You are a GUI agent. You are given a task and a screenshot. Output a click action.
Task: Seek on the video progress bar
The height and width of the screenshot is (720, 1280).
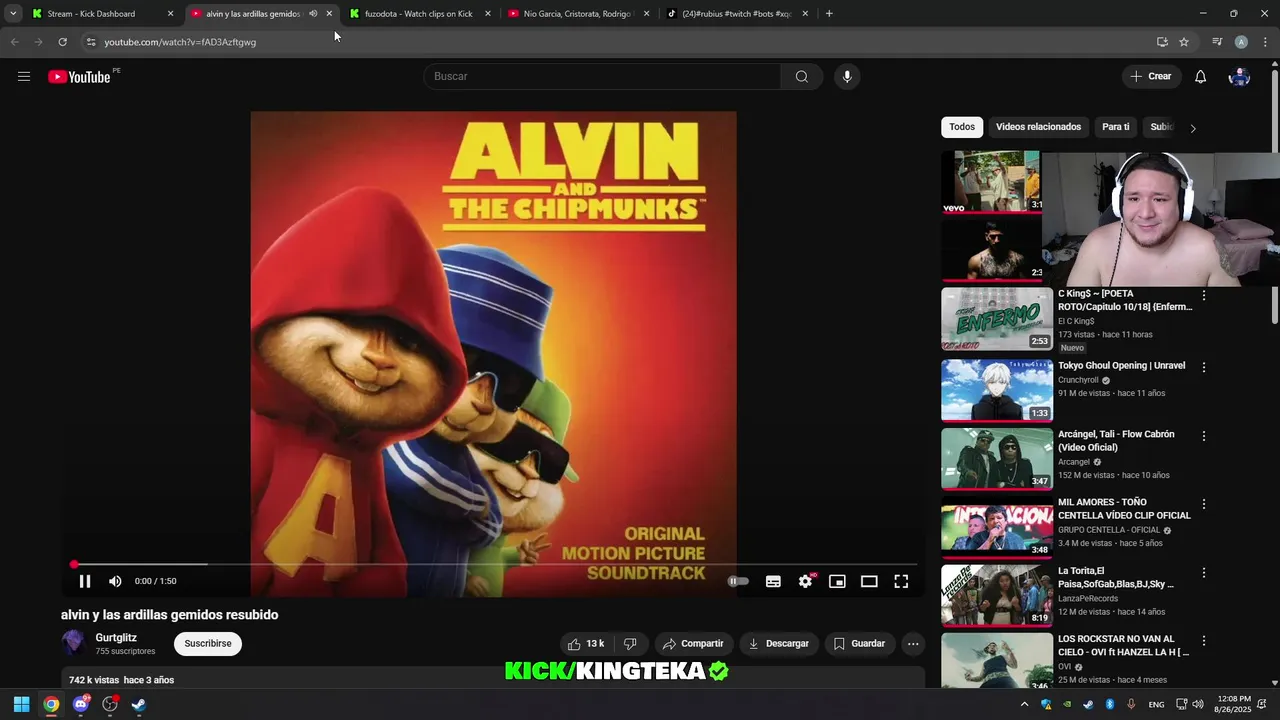494,565
